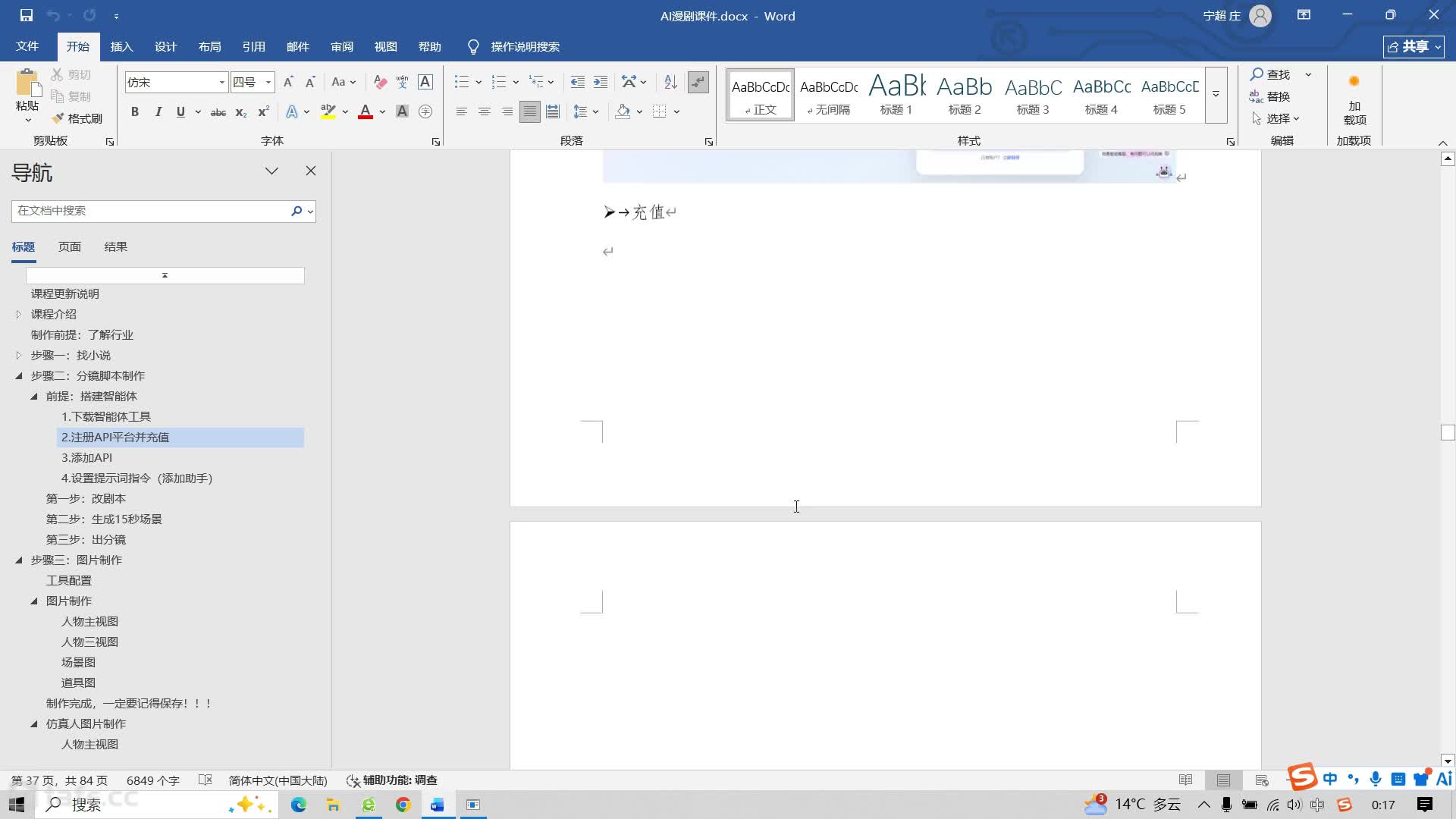Click the vertical scrollbar down arrow
1456x819 pixels.
click(x=1448, y=761)
